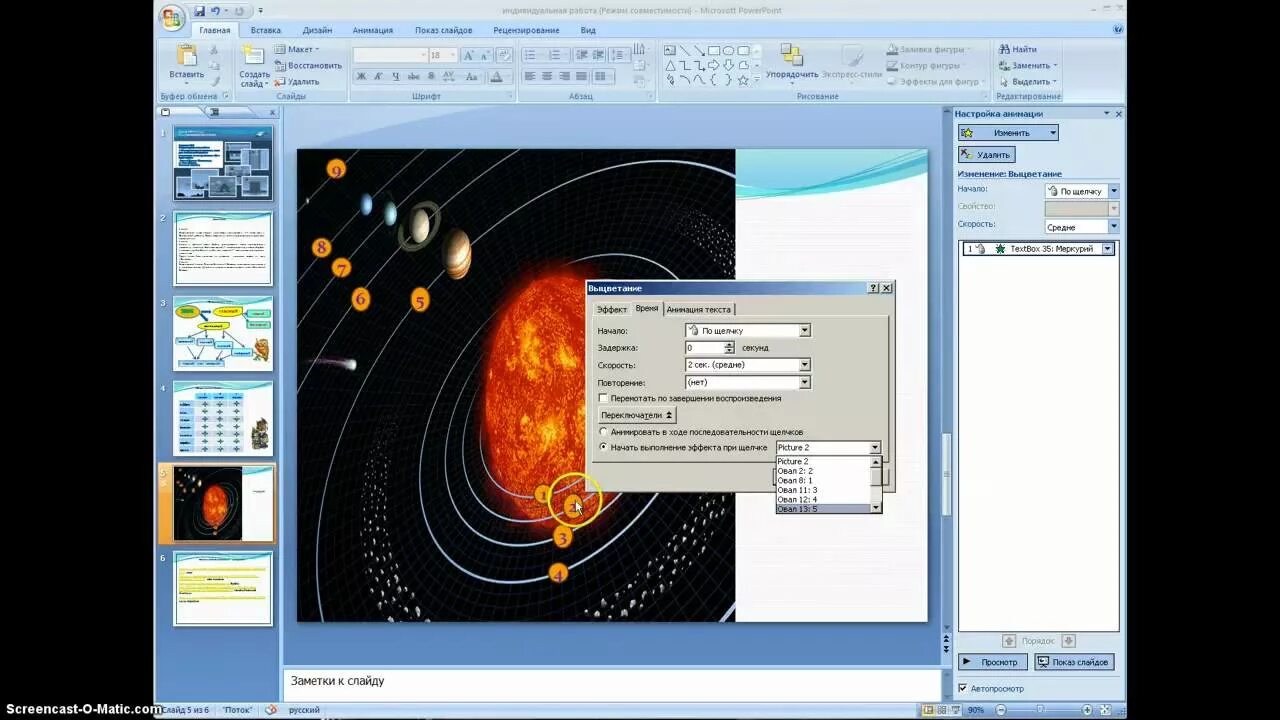This screenshot has height=720, width=1280.
Task: Click the Просмотр preview button
Action: (x=992, y=662)
